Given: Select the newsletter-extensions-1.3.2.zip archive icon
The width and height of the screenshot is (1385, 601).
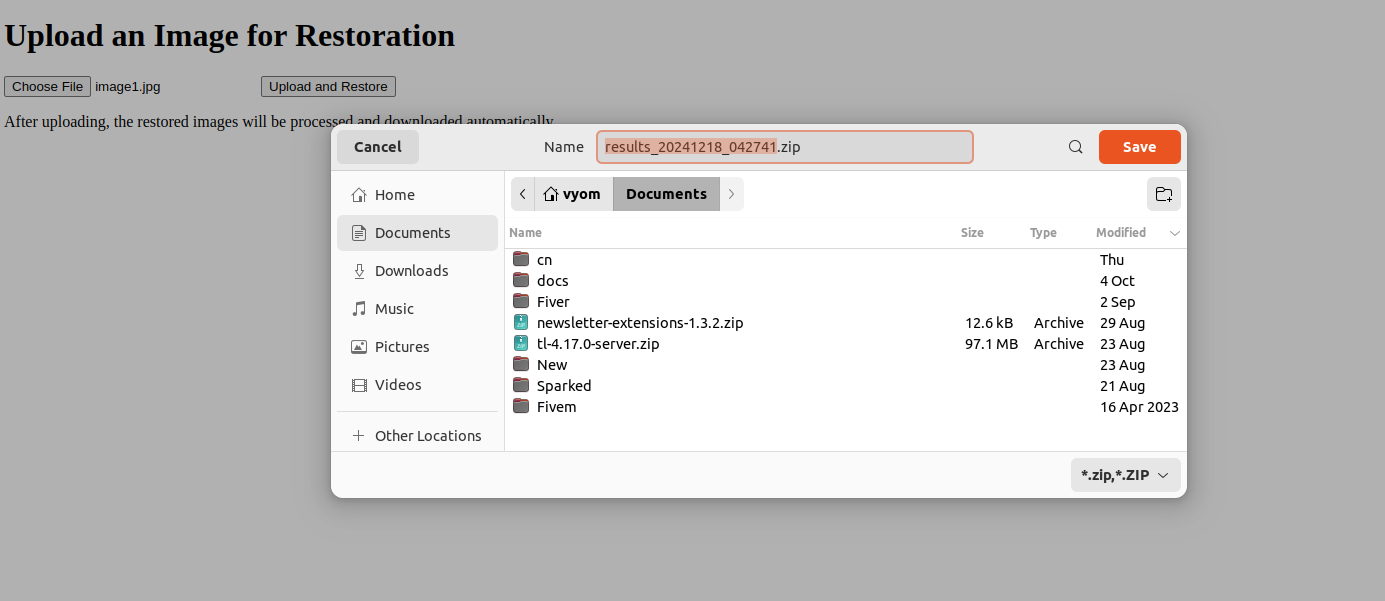Looking at the screenshot, I should [521, 323].
